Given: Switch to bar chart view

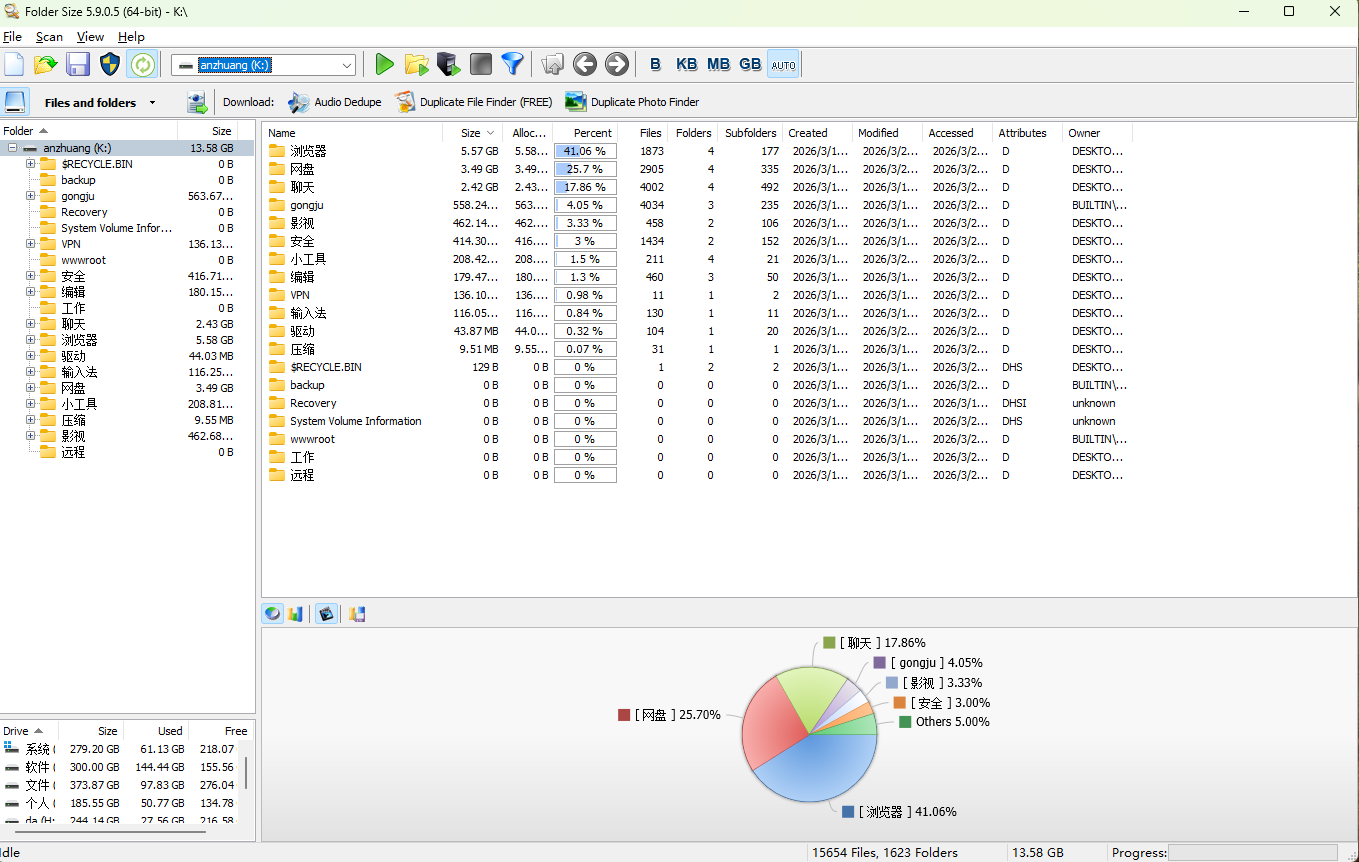Looking at the screenshot, I should pos(295,614).
